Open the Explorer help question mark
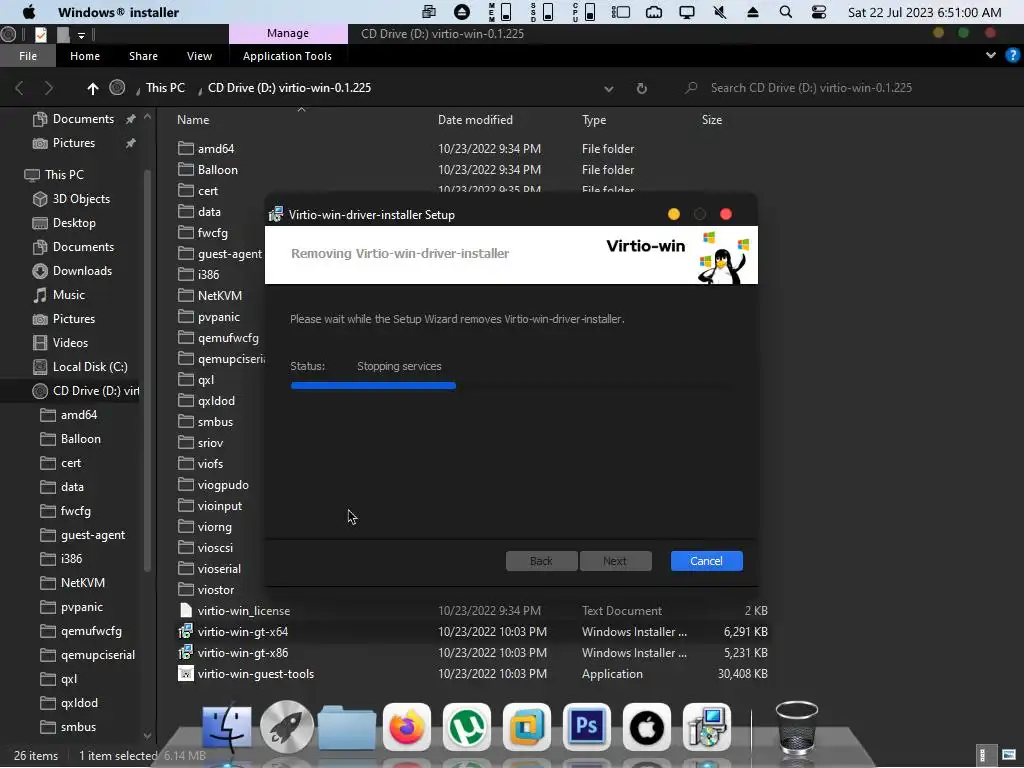This screenshot has height=768, width=1024. click(x=1012, y=56)
